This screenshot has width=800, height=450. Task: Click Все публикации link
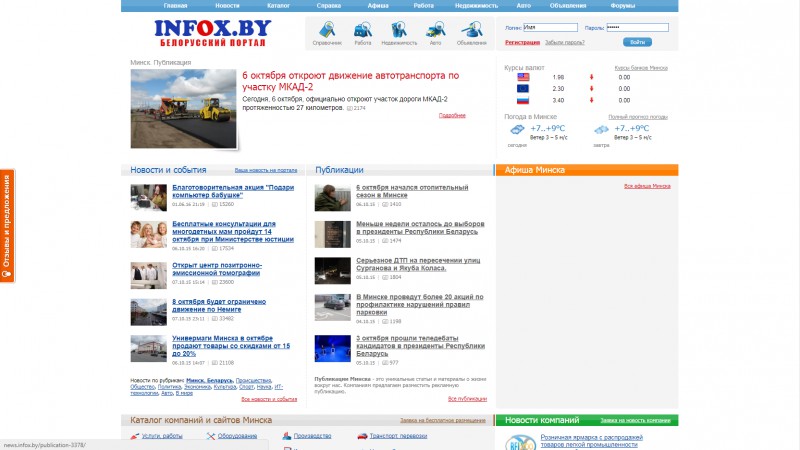[x=467, y=399]
